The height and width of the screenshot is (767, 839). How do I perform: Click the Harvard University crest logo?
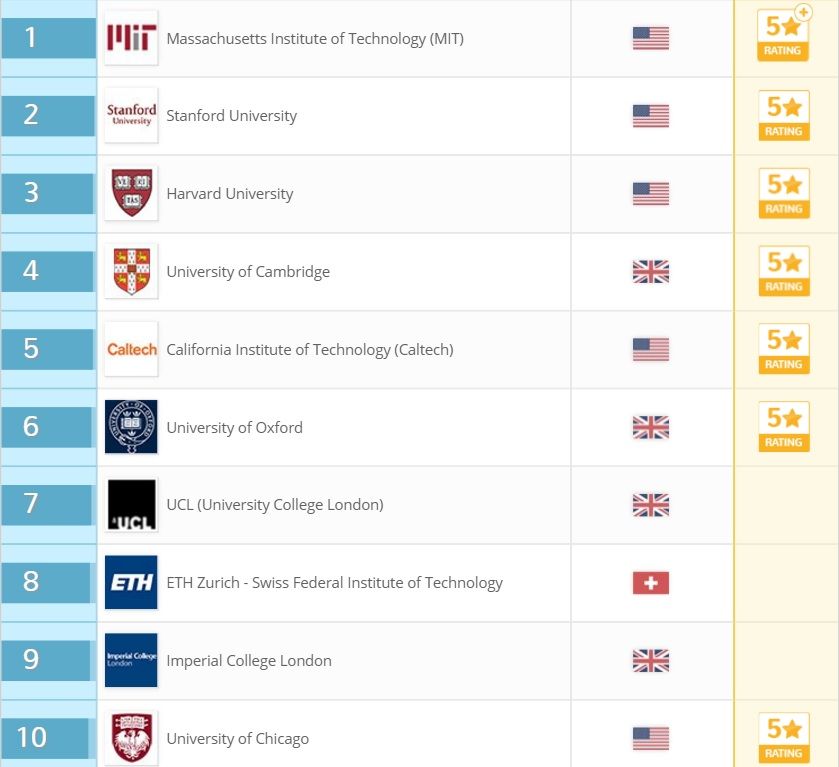point(131,193)
